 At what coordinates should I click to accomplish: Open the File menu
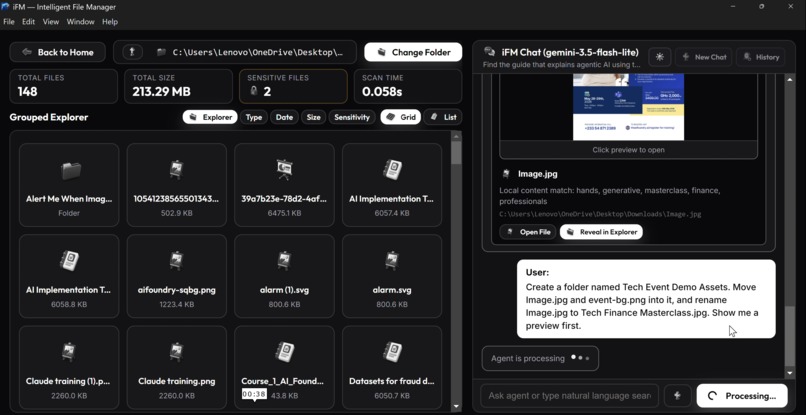(9, 22)
